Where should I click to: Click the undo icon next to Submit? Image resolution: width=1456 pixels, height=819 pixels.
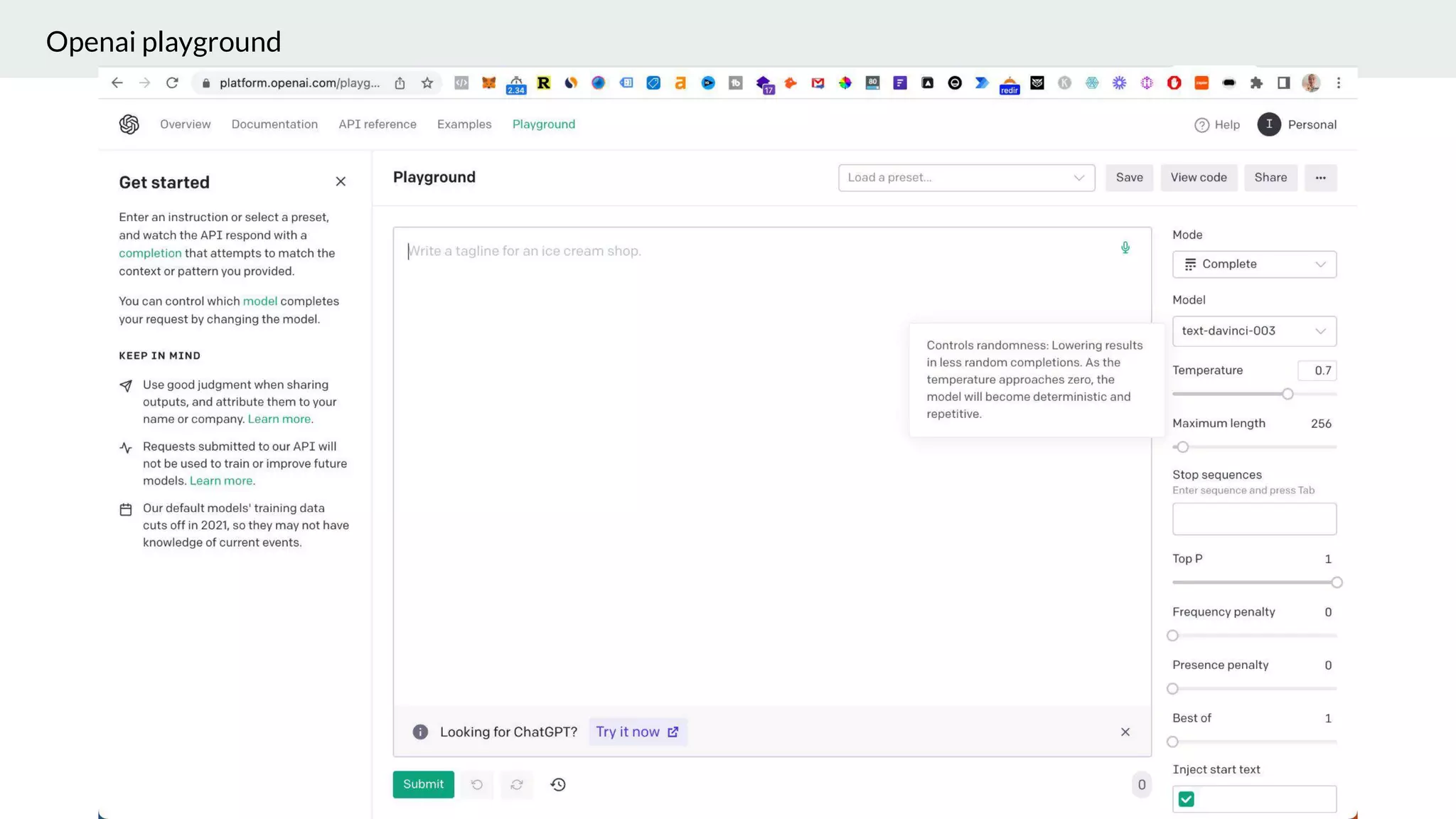(477, 784)
